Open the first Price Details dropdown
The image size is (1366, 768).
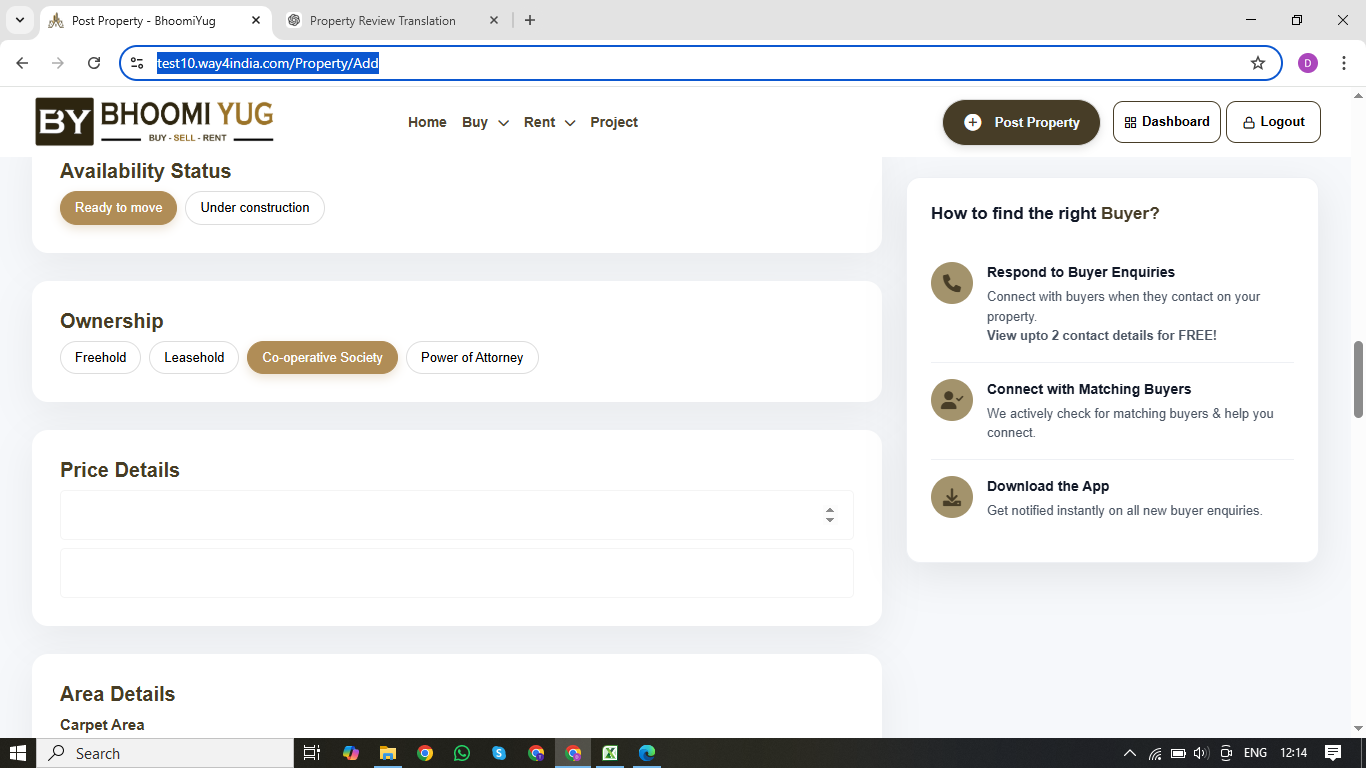(x=456, y=515)
